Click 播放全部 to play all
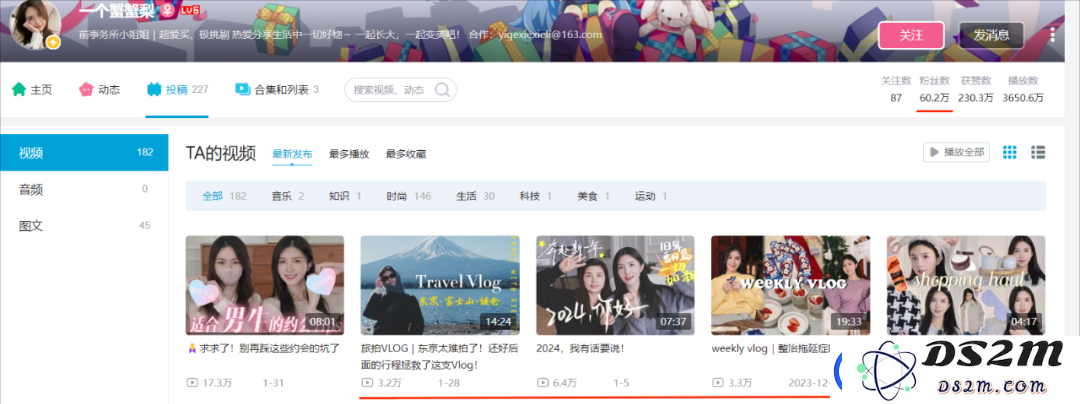This screenshot has width=1080, height=404. pos(956,152)
